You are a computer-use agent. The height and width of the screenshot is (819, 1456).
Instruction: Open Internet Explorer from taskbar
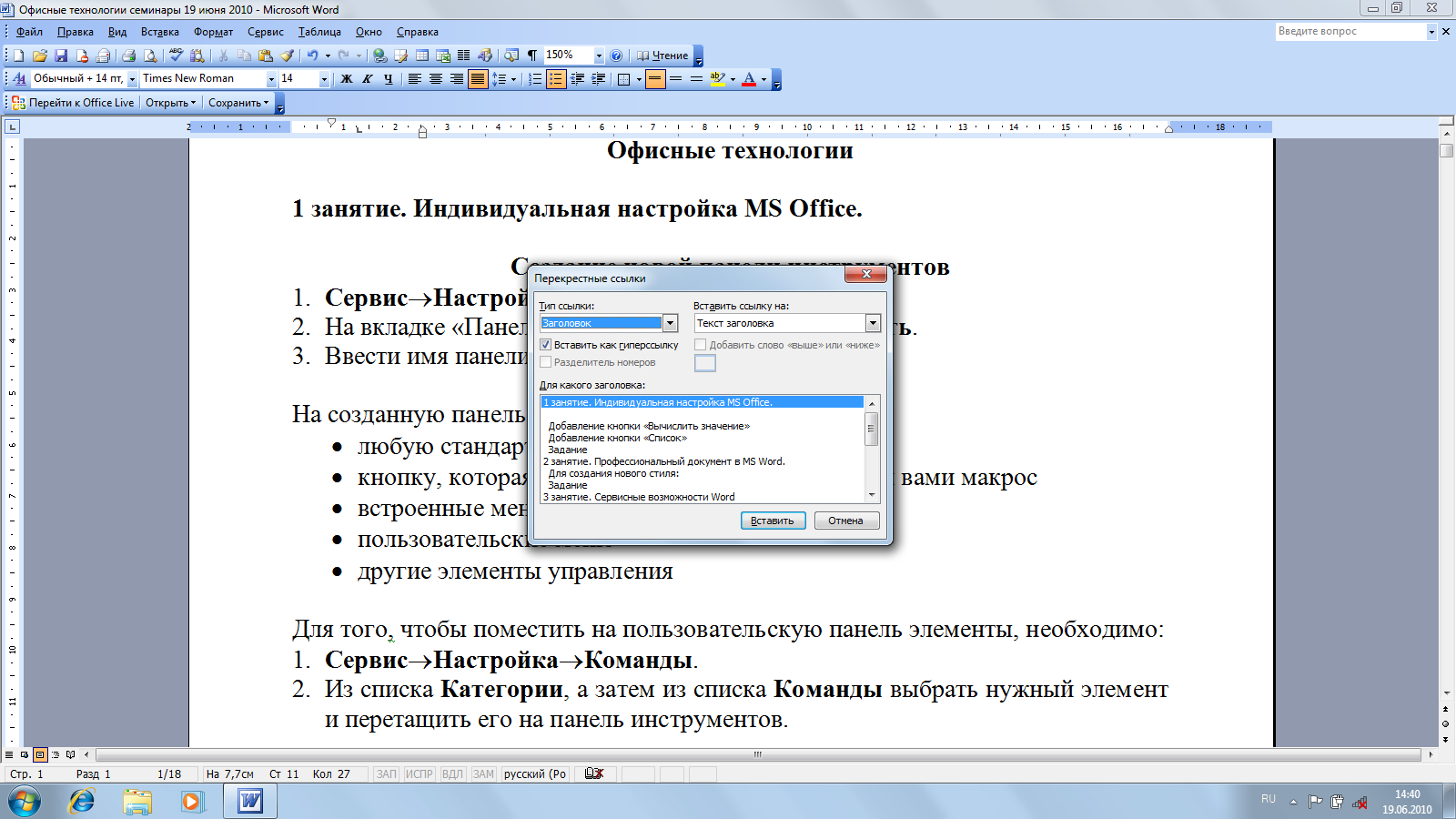pos(82,801)
